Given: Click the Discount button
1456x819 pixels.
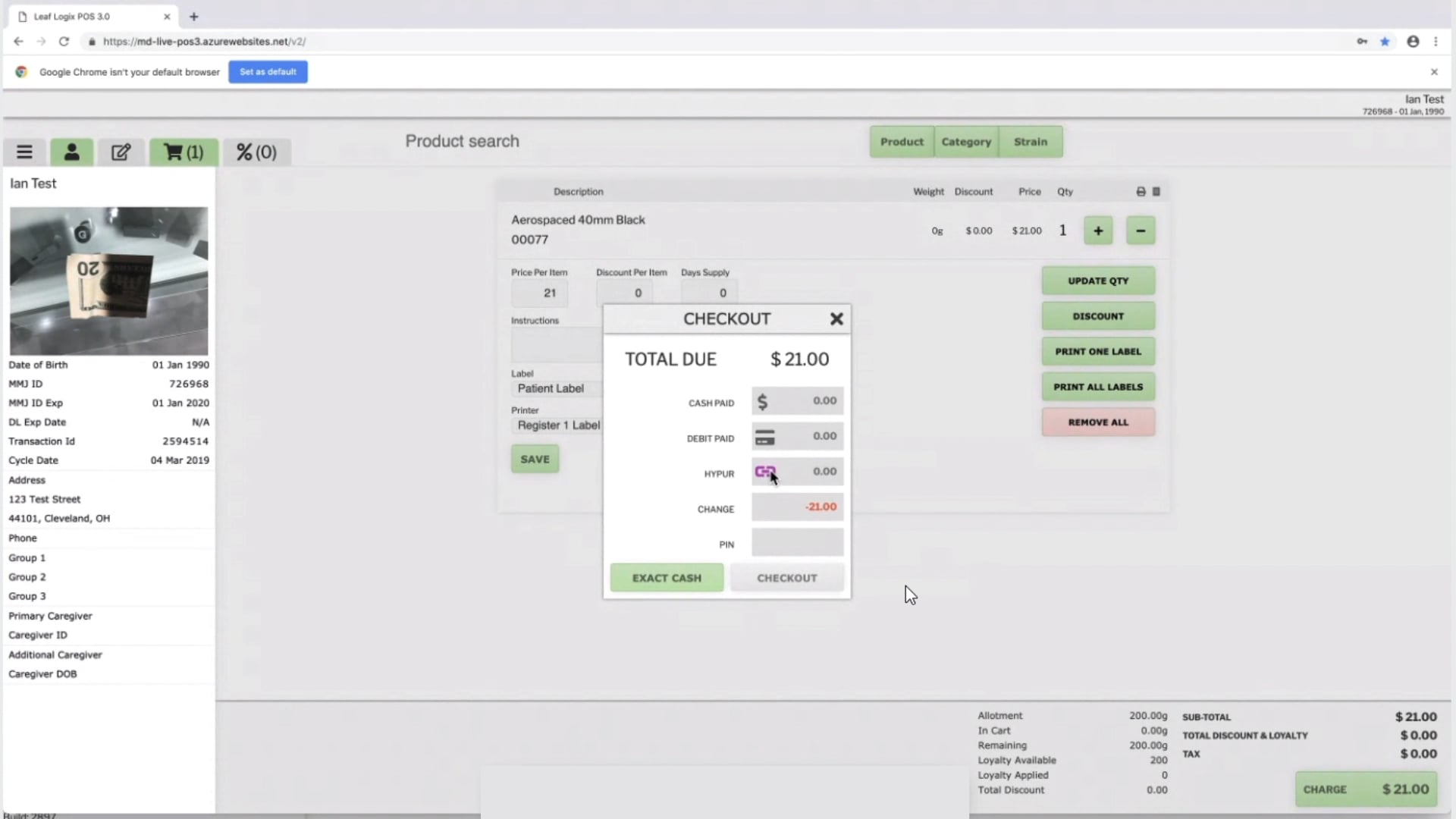Looking at the screenshot, I should click(1098, 316).
